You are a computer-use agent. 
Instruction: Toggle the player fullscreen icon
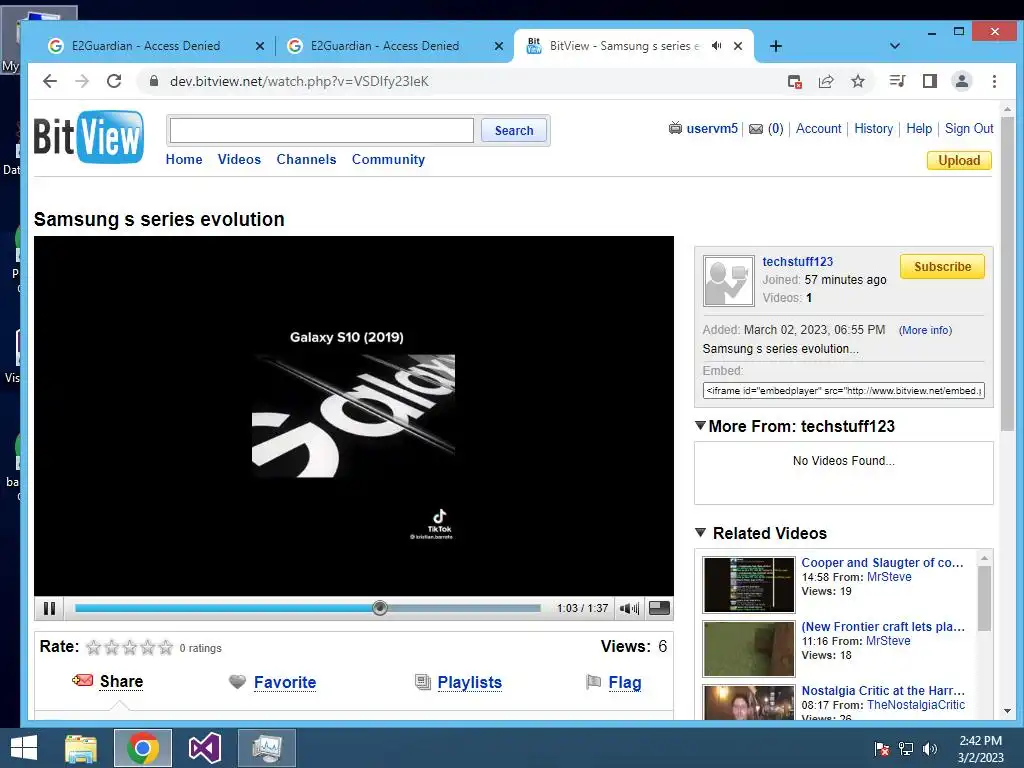[x=659, y=608]
